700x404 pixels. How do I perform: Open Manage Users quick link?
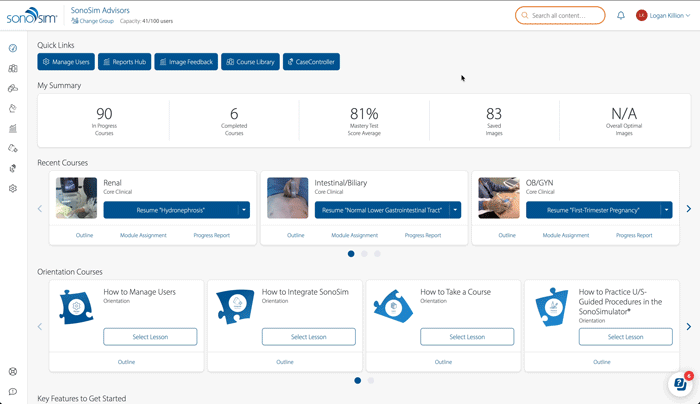click(x=66, y=62)
